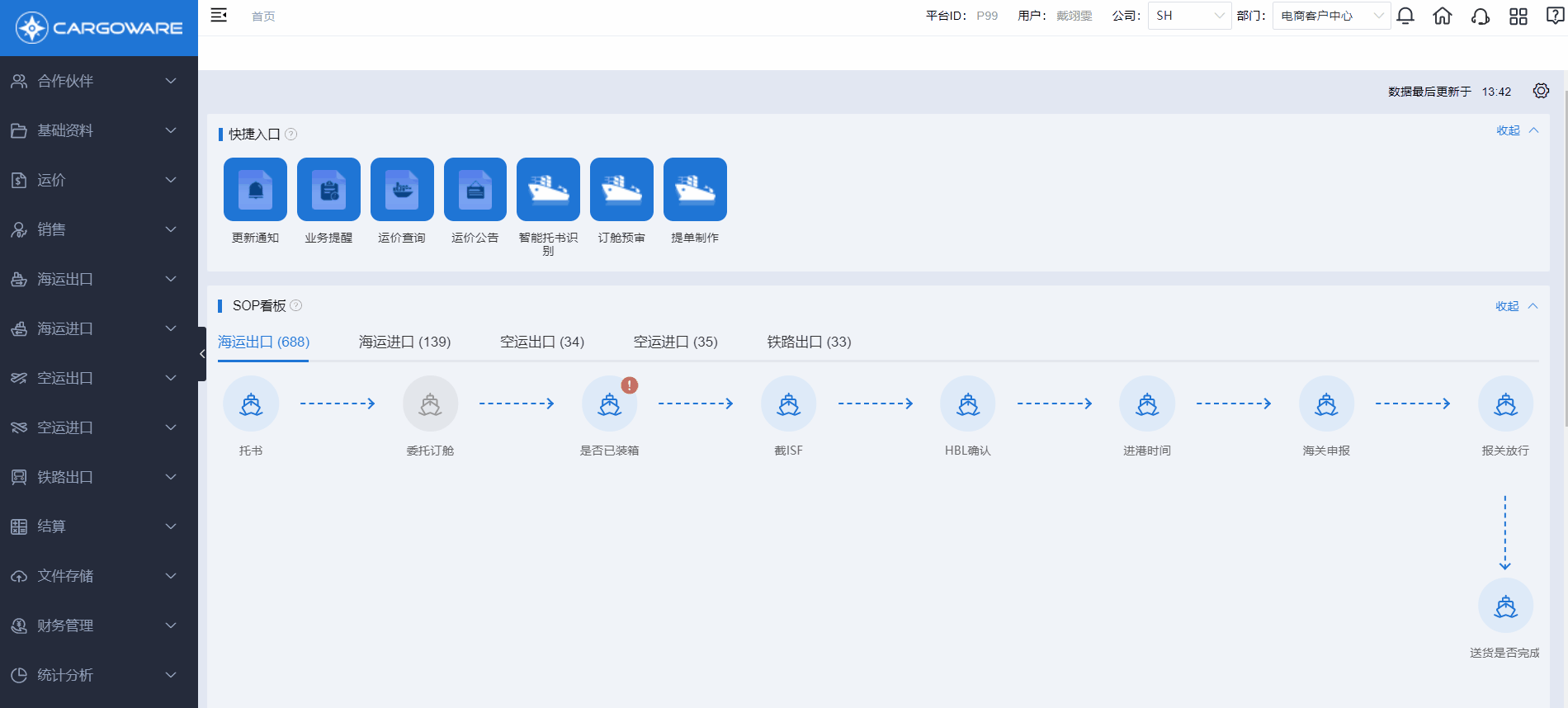
Task: Expand the 空运出口 sidebar menu
Action: 99,378
